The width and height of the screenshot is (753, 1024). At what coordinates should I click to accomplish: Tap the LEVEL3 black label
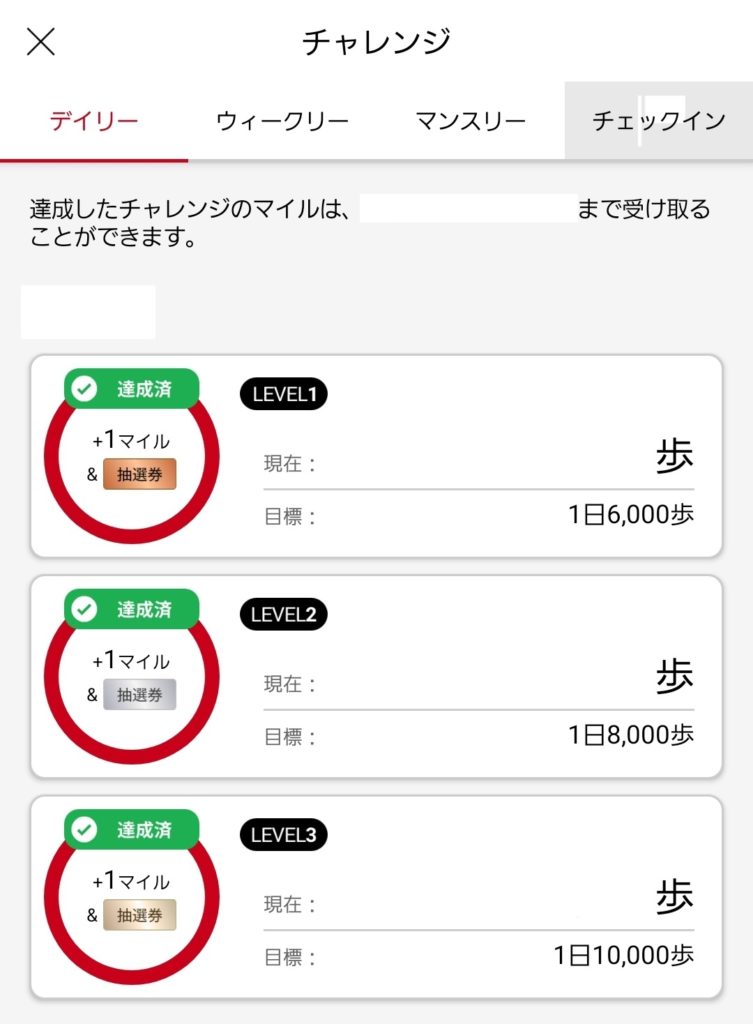283,835
